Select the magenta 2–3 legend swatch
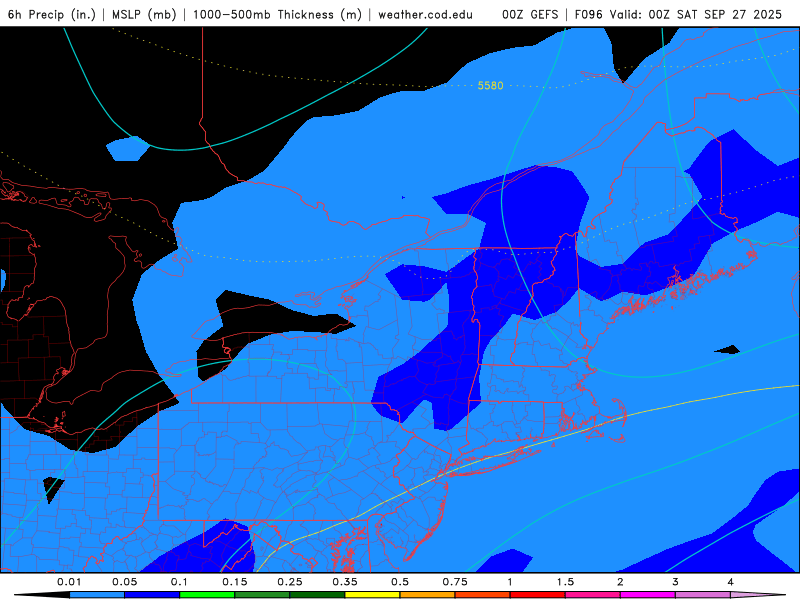The width and height of the screenshot is (800, 600). point(648,595)
